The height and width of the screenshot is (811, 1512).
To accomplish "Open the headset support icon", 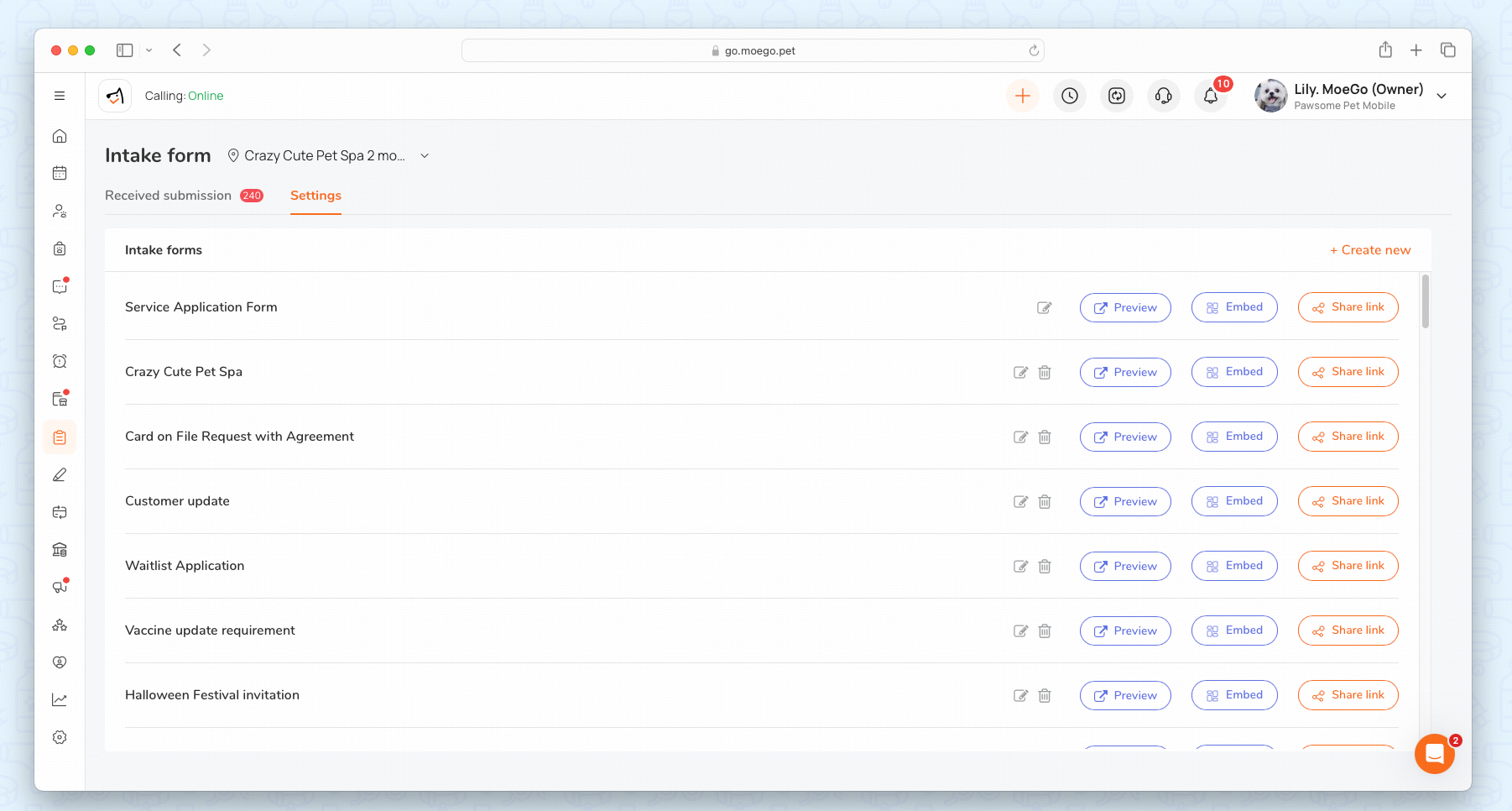I will point(1163,96).
